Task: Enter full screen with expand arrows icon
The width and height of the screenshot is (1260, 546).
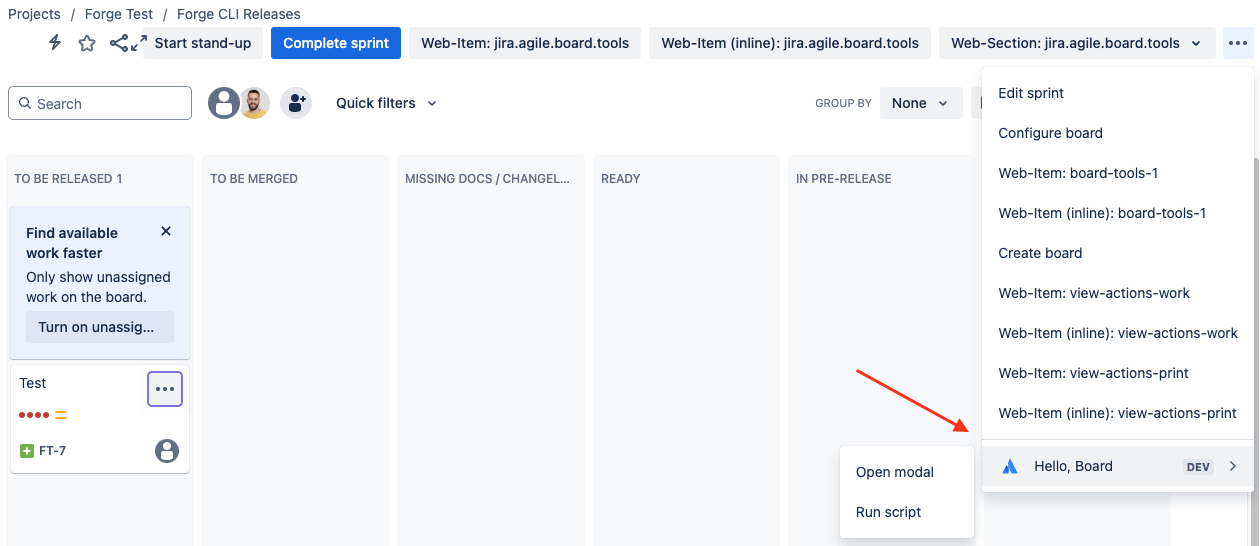Action: coord(139,43)
